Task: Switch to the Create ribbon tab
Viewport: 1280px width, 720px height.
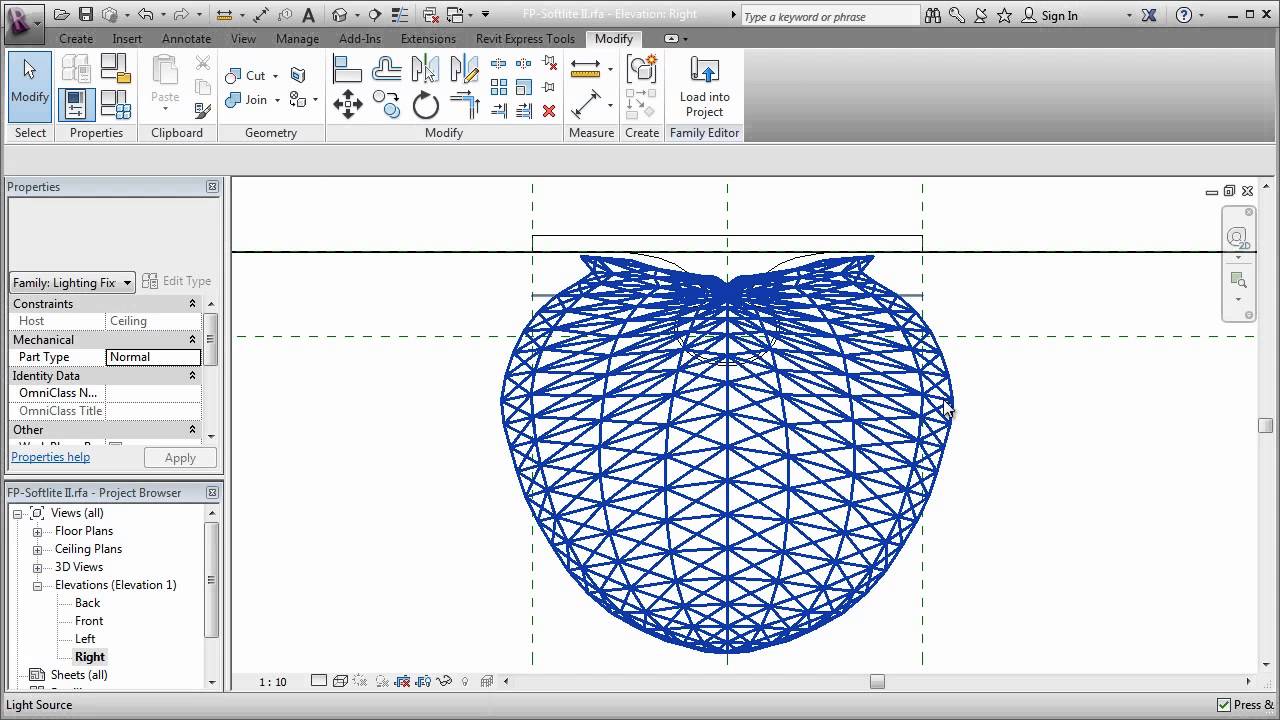Action: 76,39
